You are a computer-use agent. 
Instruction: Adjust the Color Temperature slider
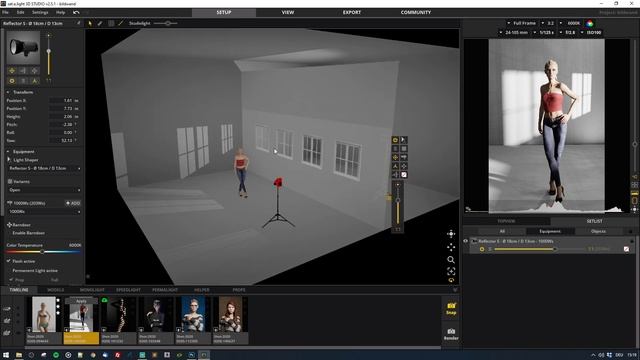[42, 252]
